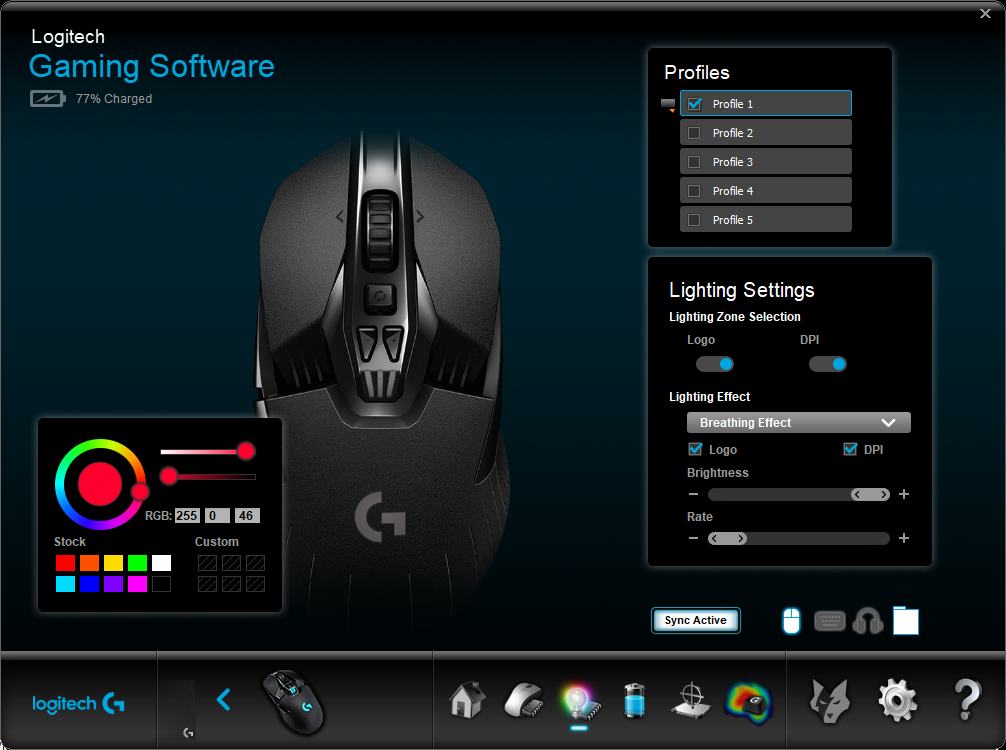Select the Profile 4 row label
This screenshot has height=750, width=1006.
pyautogui.click(x=733, y=191)
